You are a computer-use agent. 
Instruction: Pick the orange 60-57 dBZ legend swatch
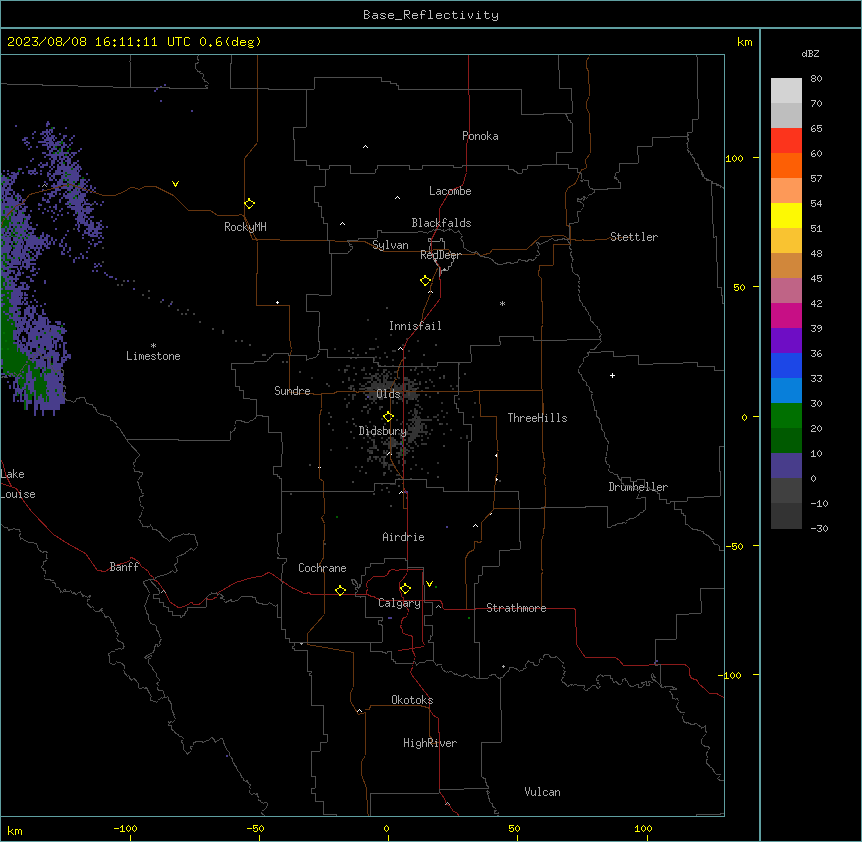(x=786, y=165)
